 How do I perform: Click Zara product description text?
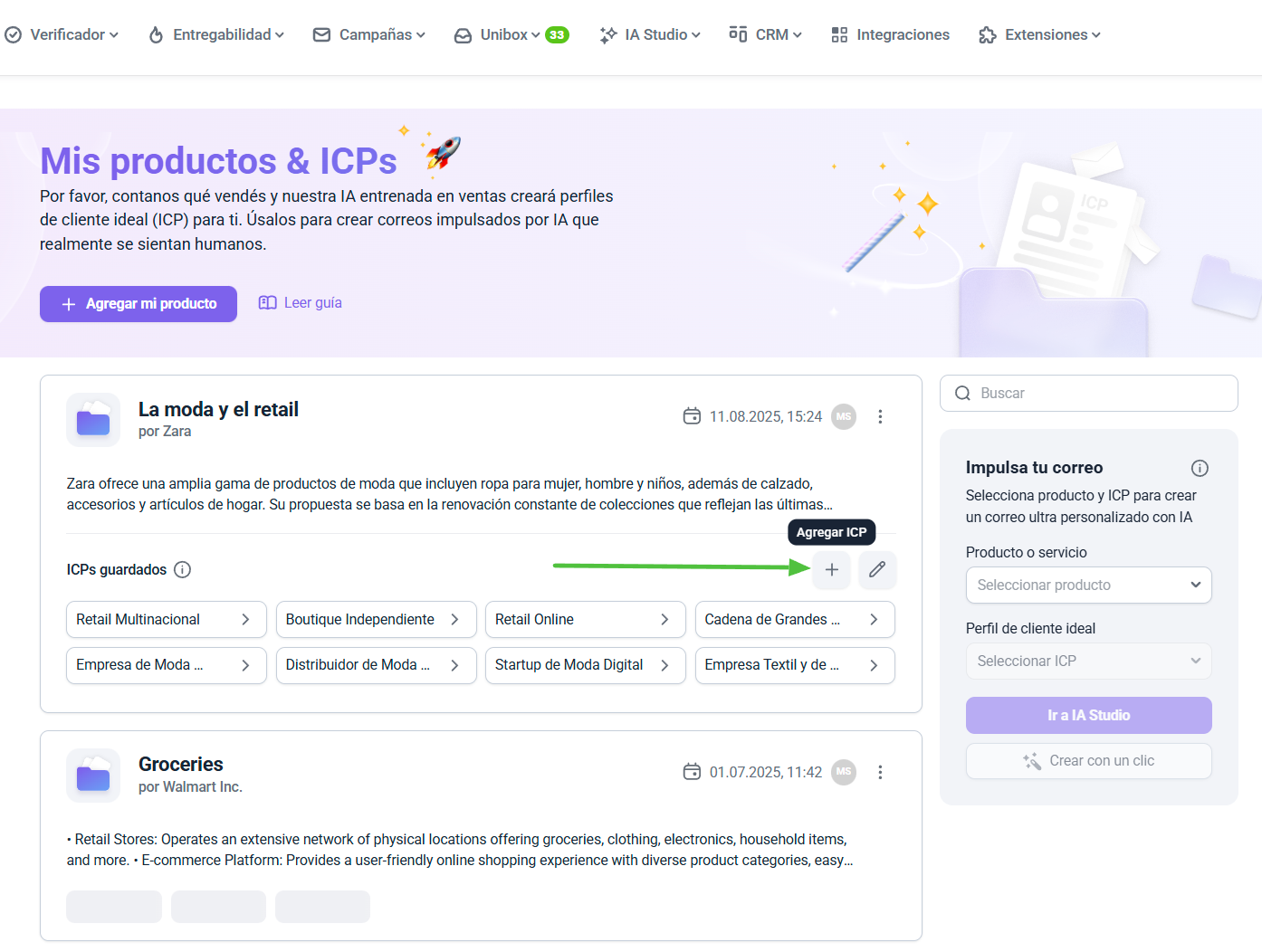click(x=450, y=494)
